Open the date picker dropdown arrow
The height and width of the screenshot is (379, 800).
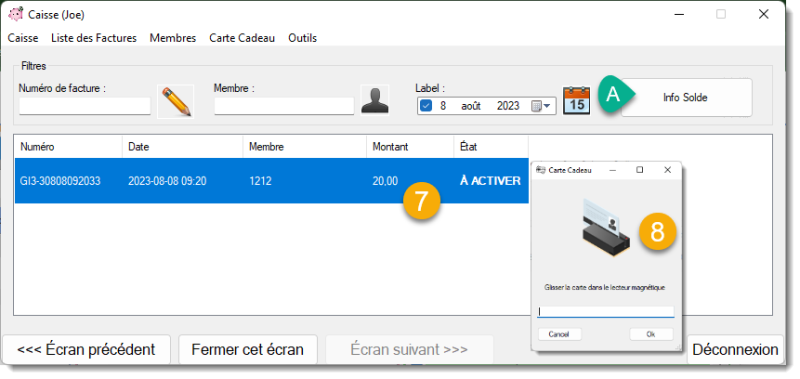coord(547,106)
